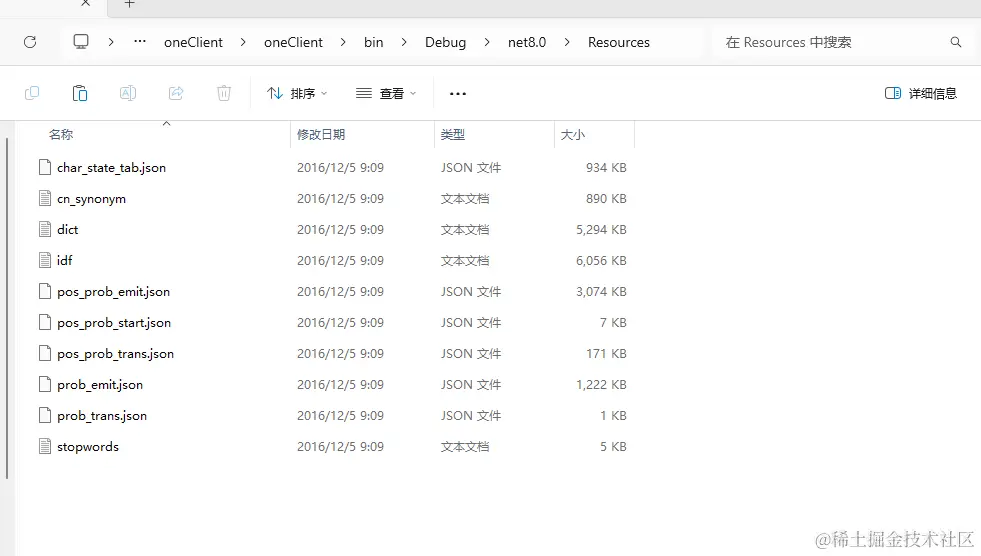Select file pos_prob_trans.json
Image resolution: width=981 pixels, height=556 pixels.
pos(115,353)
